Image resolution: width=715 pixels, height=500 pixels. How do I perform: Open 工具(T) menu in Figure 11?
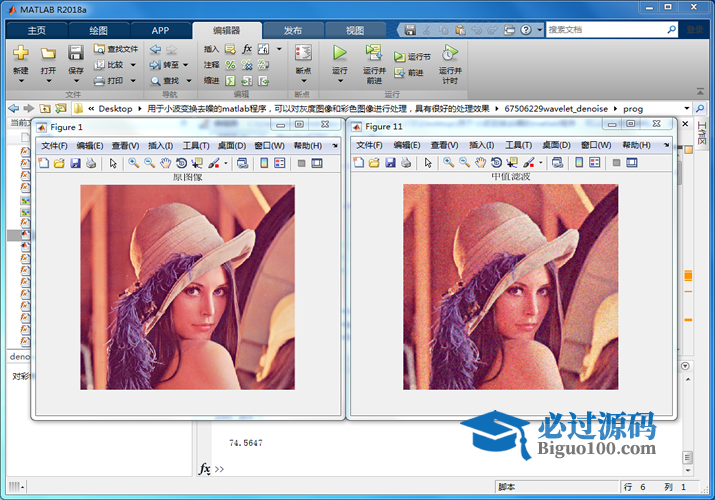[x=518, y=145]
